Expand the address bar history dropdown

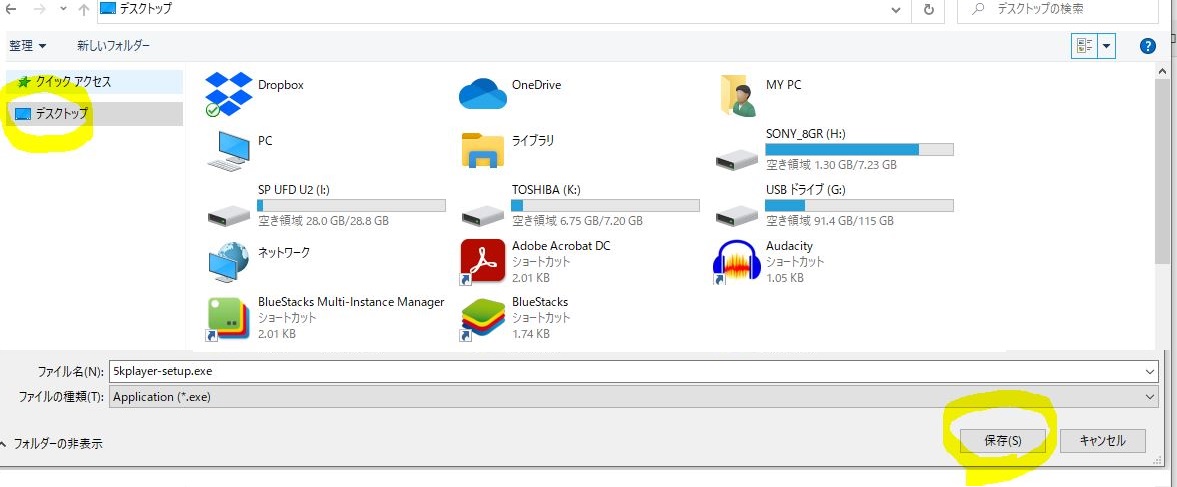click(x=897, y=9)
